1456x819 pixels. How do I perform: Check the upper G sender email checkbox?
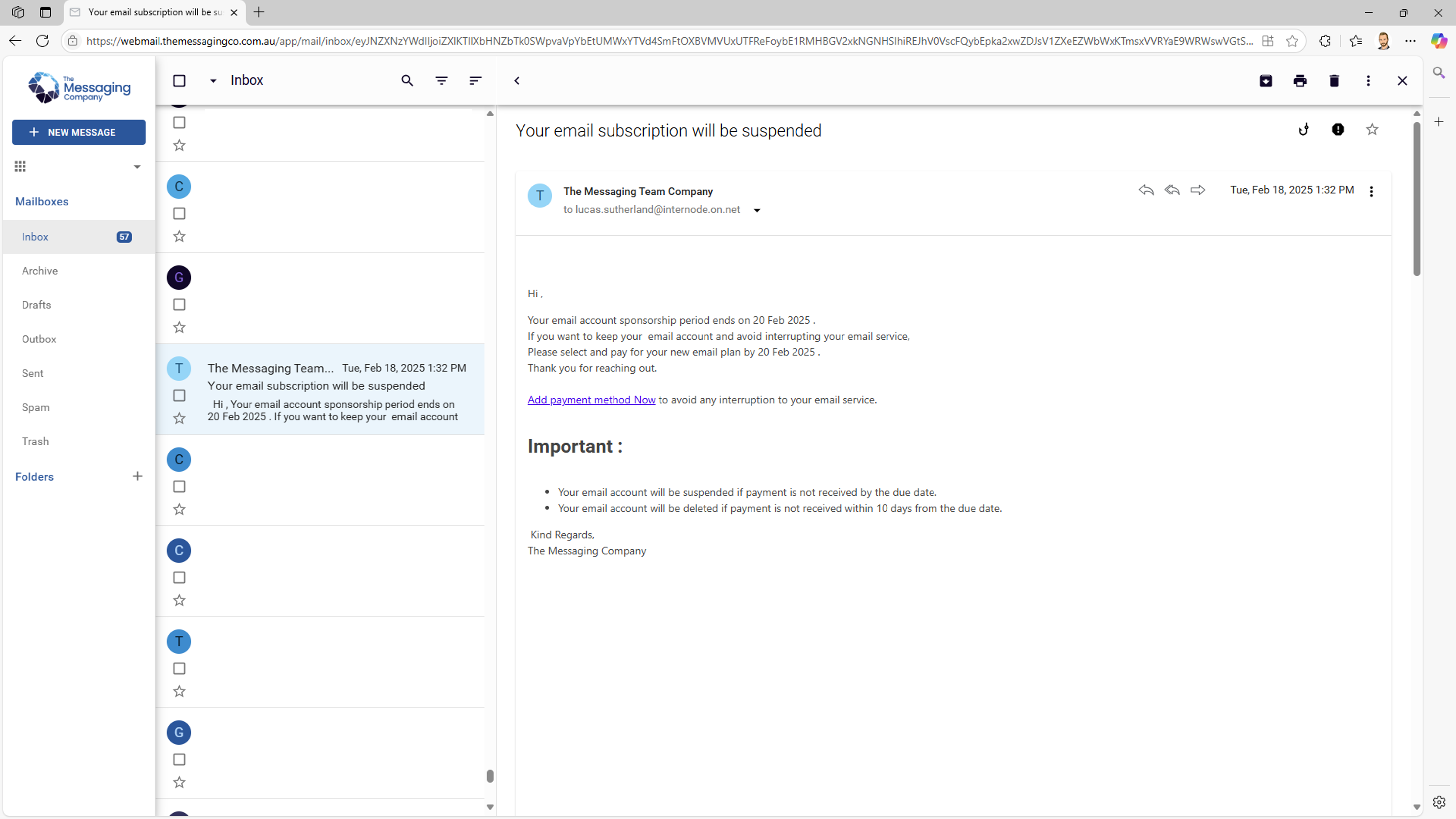click(x=179, y=305)
